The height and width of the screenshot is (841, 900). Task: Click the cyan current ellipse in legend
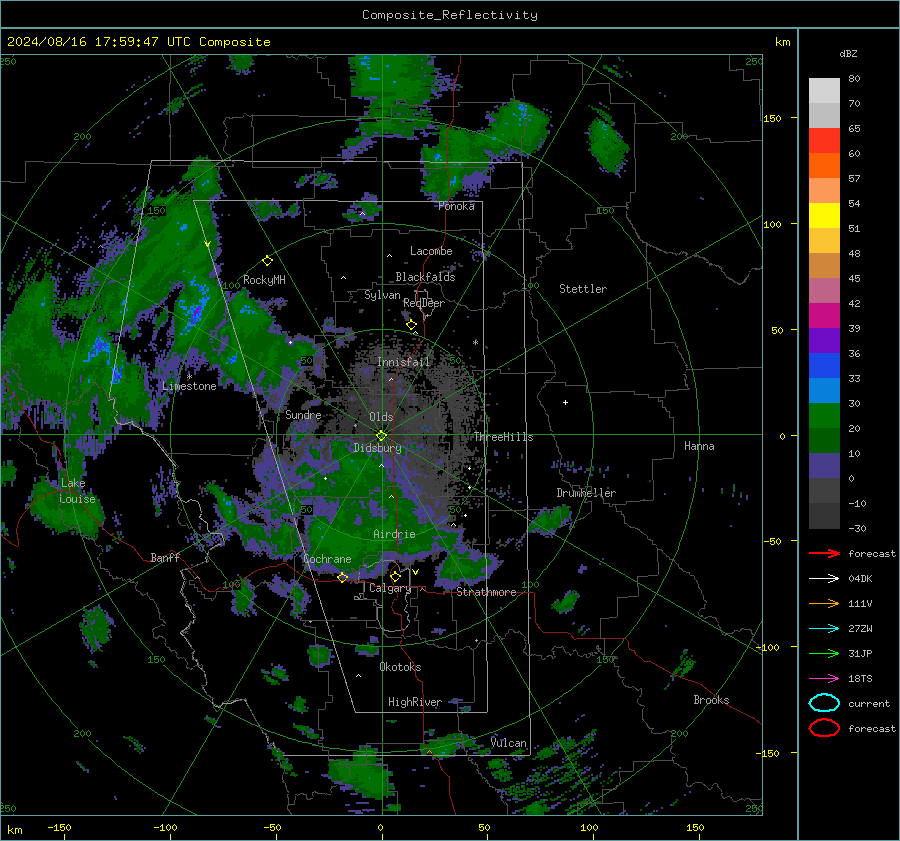(824, 703)
